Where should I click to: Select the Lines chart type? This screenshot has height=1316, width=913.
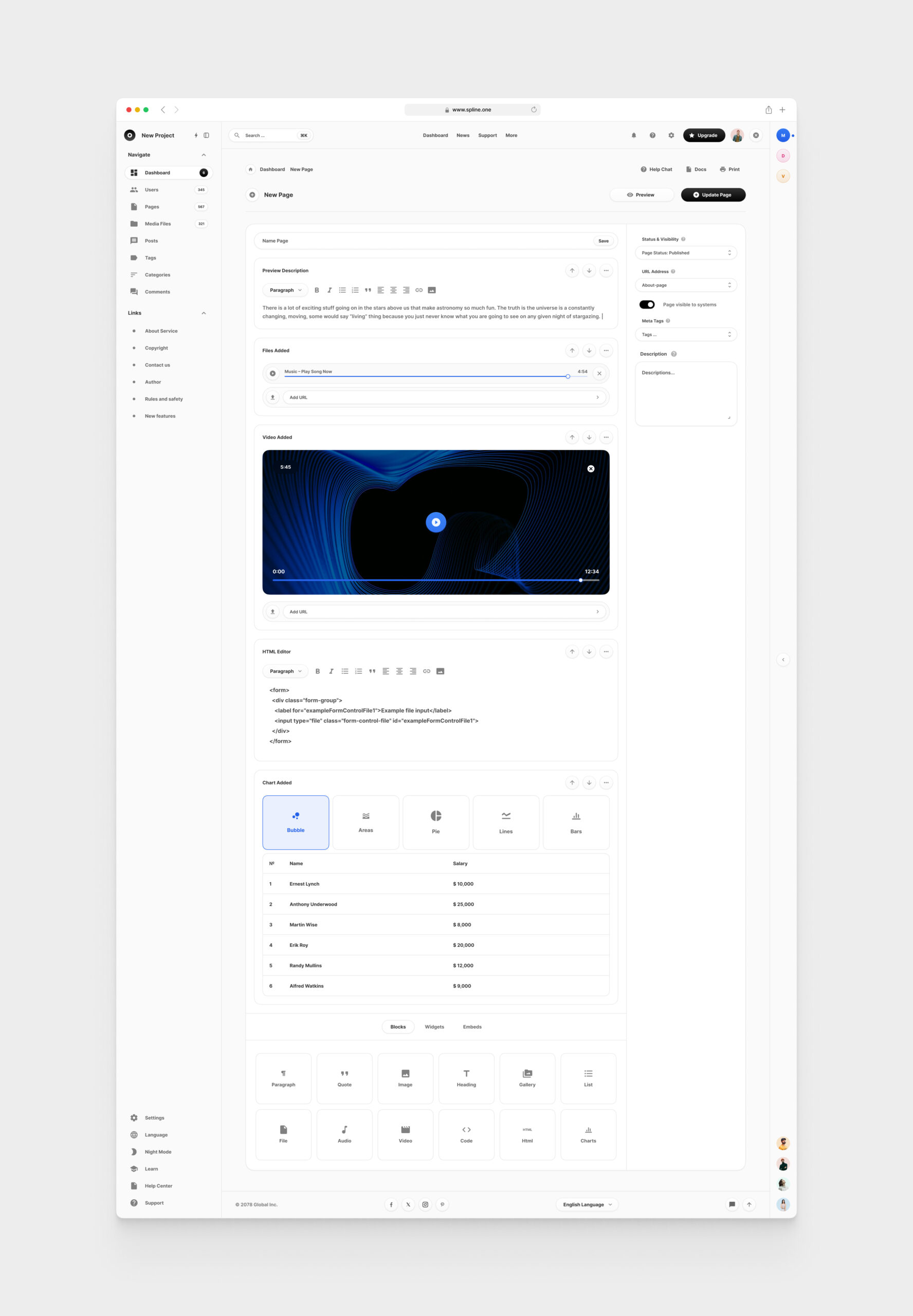click(506, 822)
